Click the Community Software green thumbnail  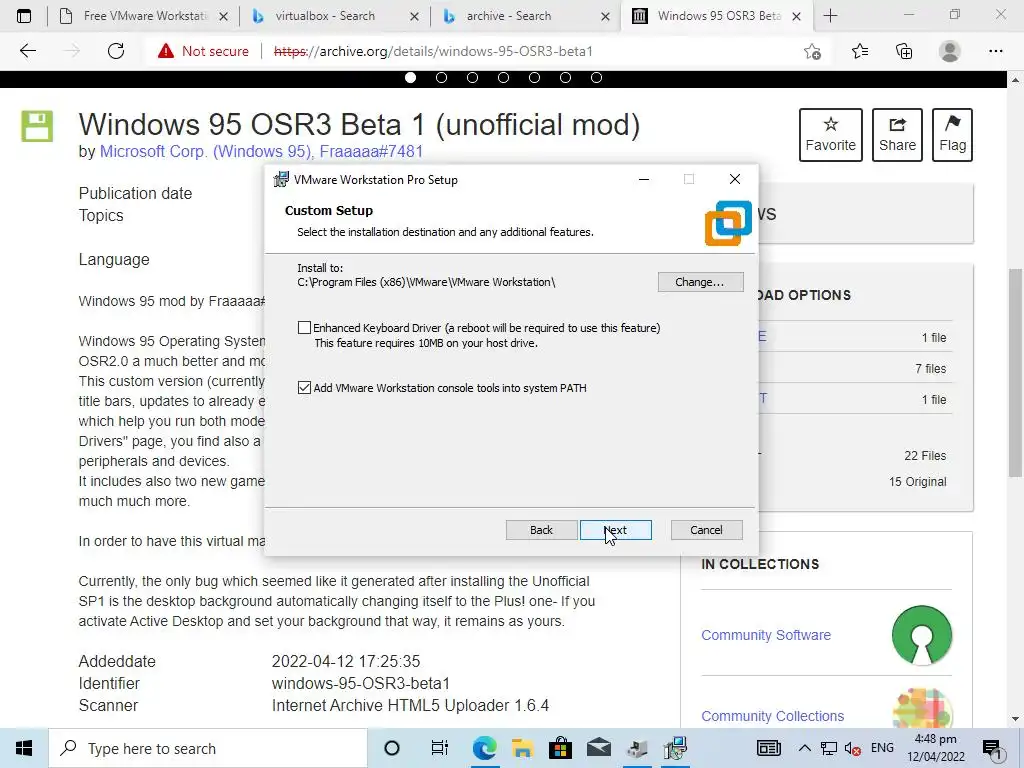click(x=922, y=635)
